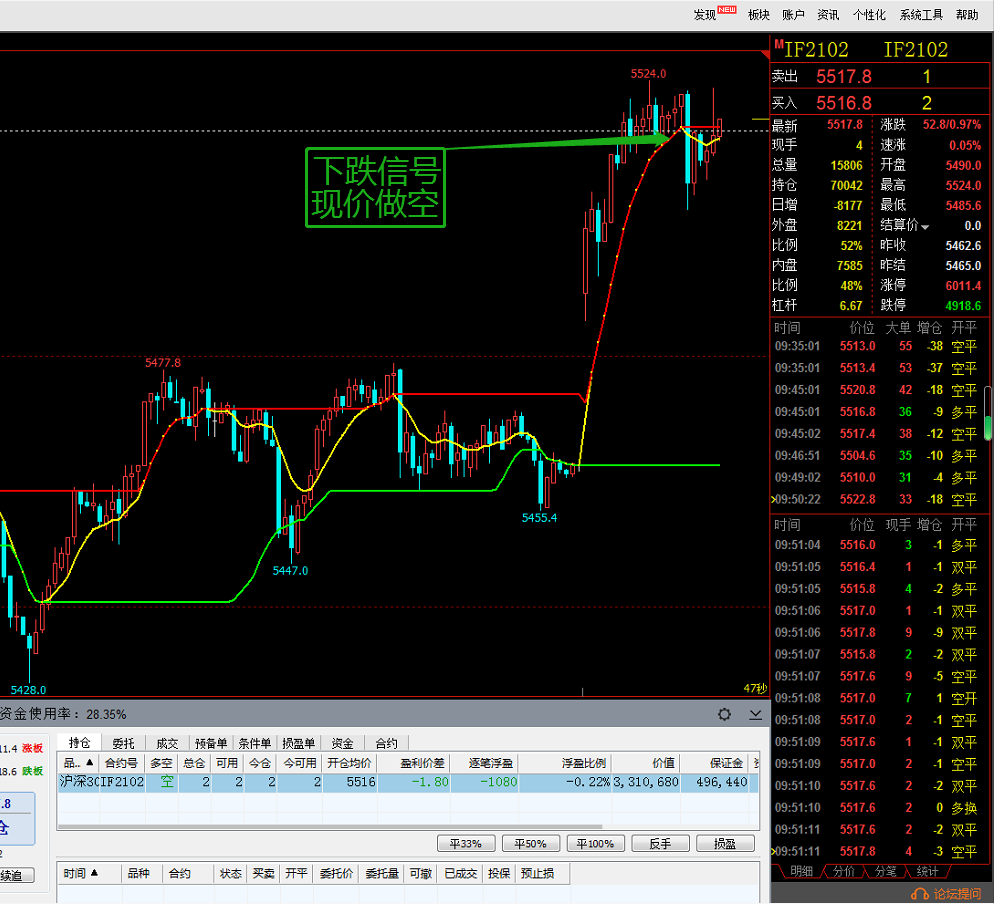Click the position table horizontal scrollbar
The width and height of the screenshot is (994, 904).
pos(330,827)
